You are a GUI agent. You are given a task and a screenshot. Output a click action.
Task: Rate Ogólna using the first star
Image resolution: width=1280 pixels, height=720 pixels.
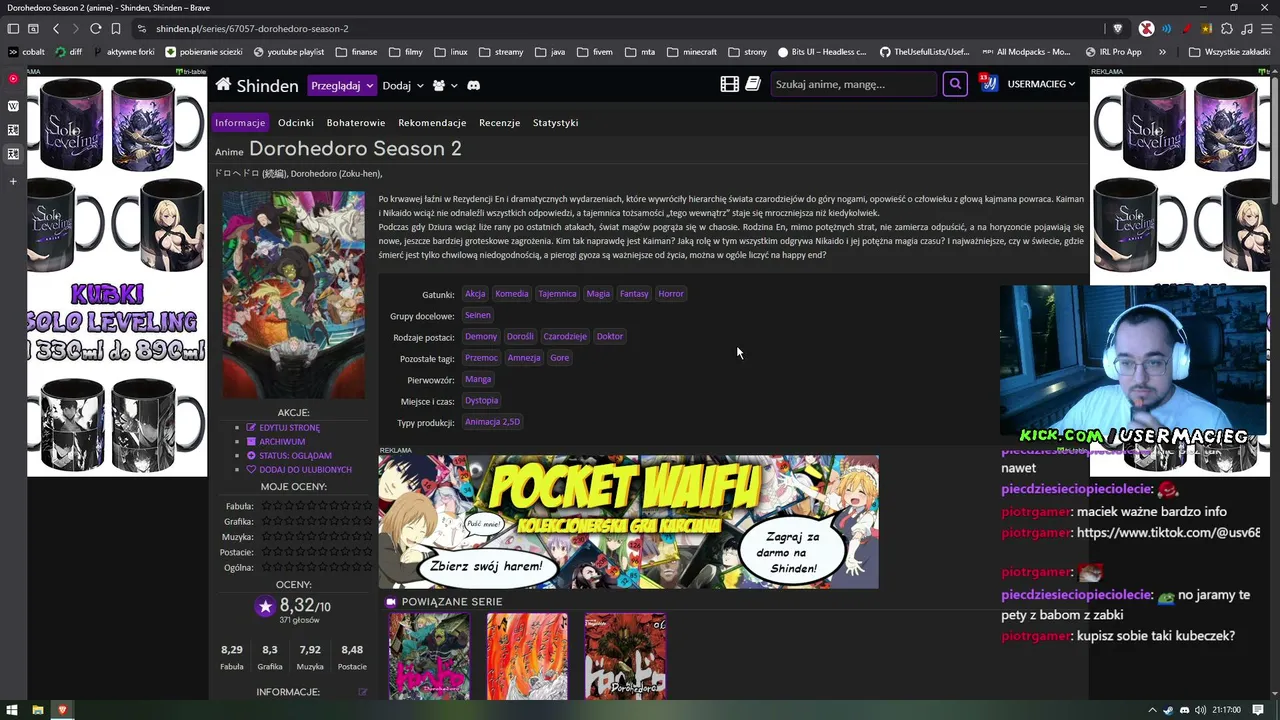pyautogui.click(x=266, y=568)
